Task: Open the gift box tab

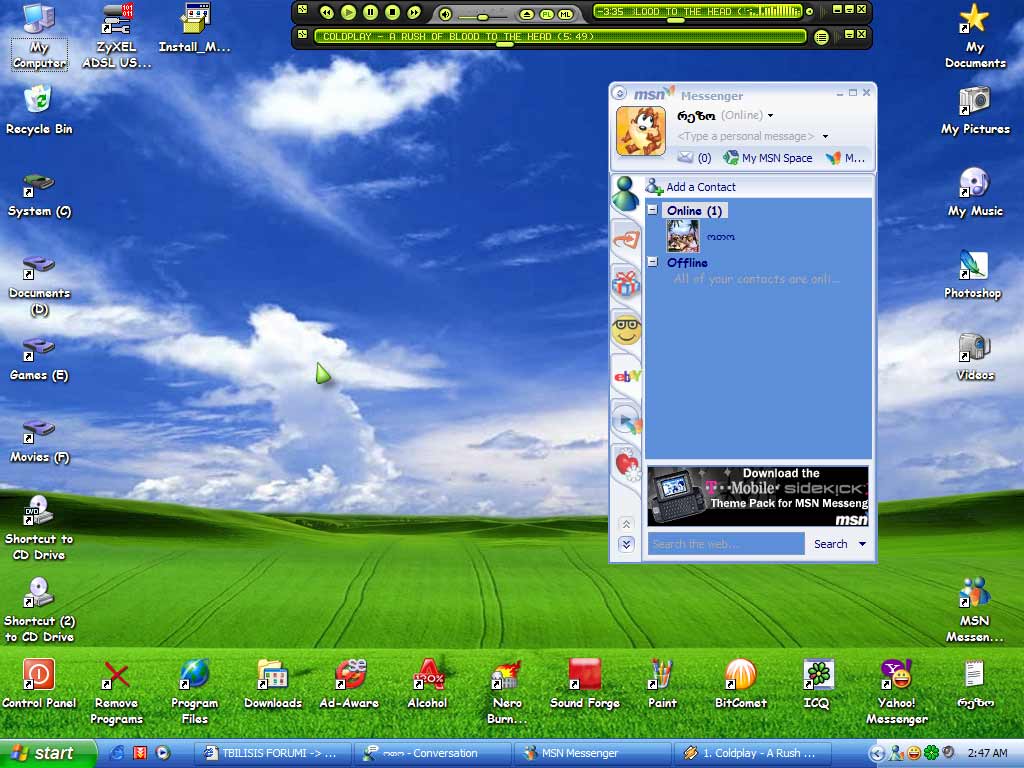Action: click(x=626, y=284)
